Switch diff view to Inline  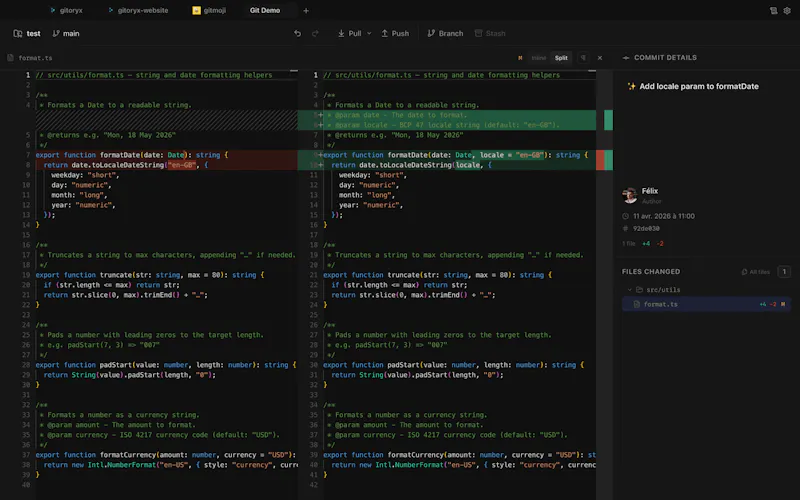tap(539, 58)
